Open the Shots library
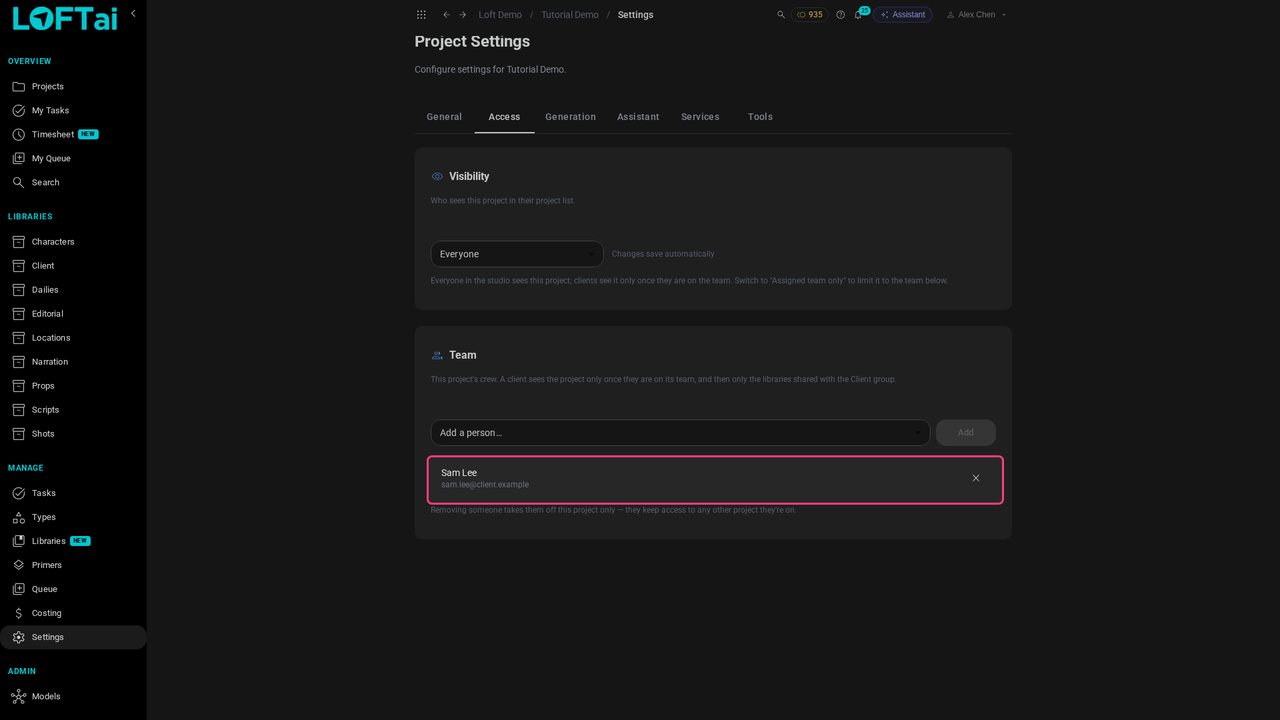Image resolution: width=1280 pixels, height=720 pixels. click(73, 434)
